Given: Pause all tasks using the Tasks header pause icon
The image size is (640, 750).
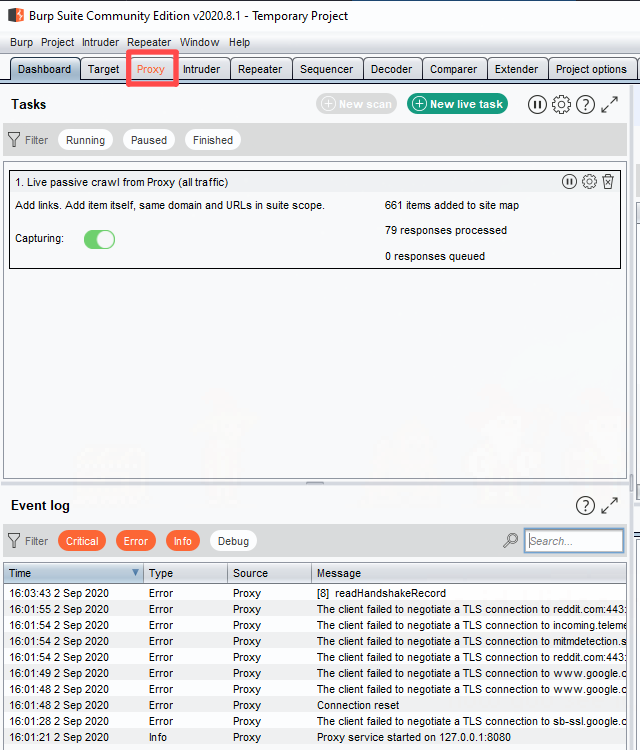Looking at the screenshot, I should 537,104.
